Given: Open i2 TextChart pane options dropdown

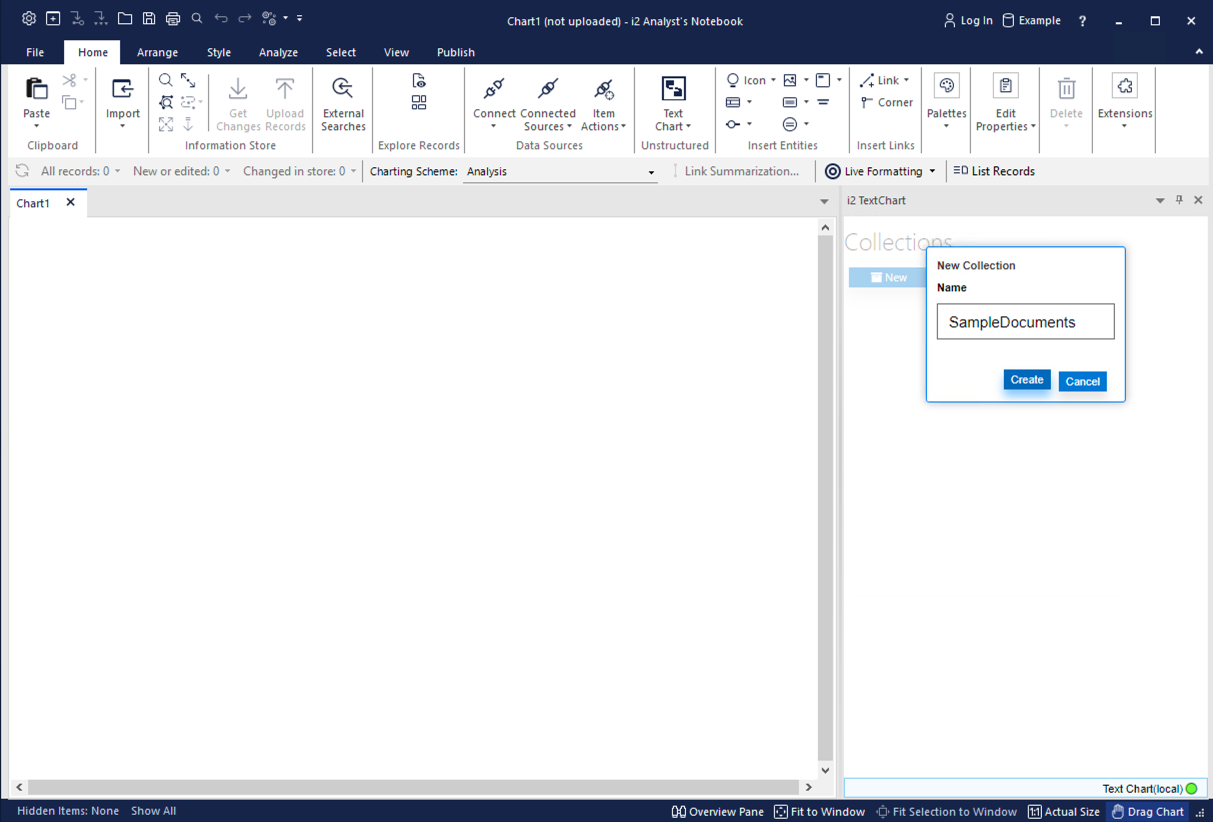Looking at the screenshot, I should (1160, 201).
